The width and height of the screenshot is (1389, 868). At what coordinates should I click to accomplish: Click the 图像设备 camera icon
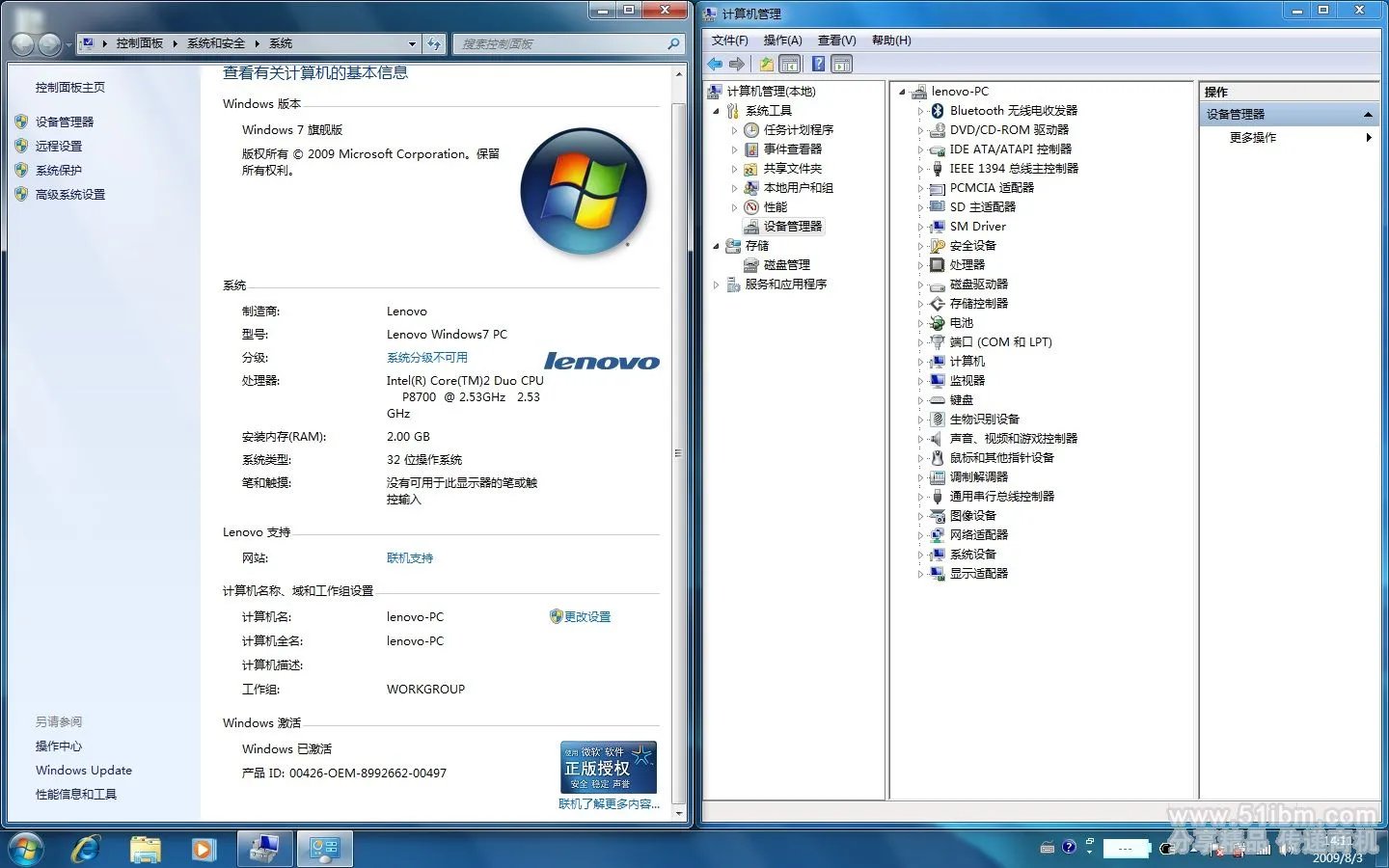937,516
